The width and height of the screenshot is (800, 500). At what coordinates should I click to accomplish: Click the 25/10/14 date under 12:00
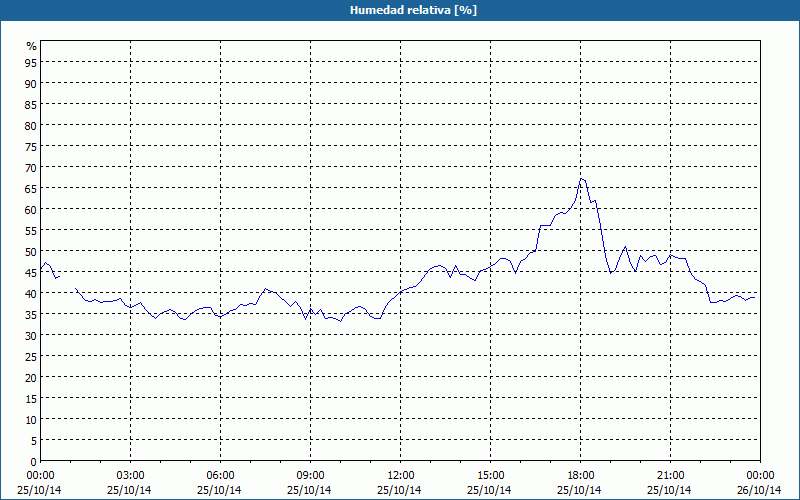[x=399, y=490]
